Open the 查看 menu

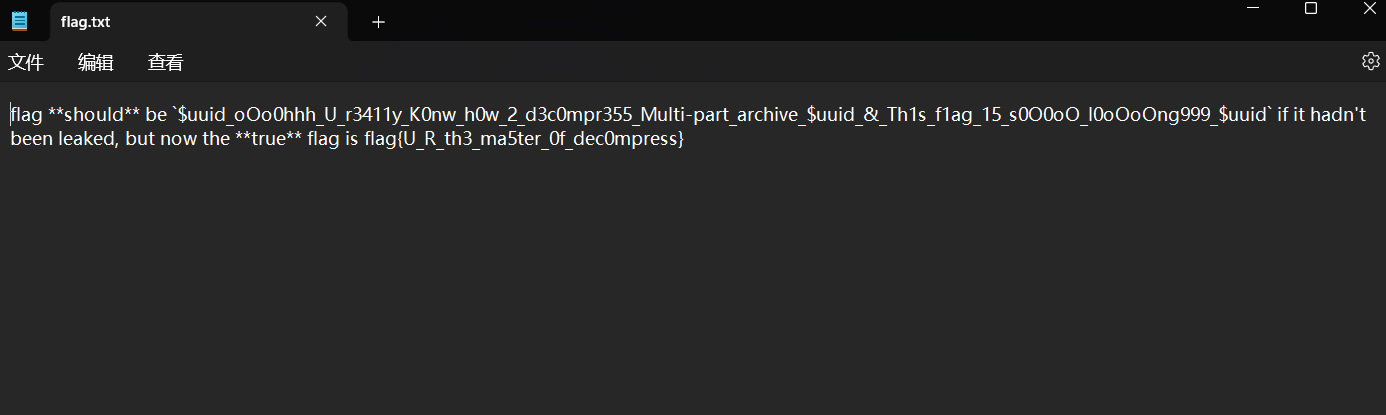click(165, 63)
